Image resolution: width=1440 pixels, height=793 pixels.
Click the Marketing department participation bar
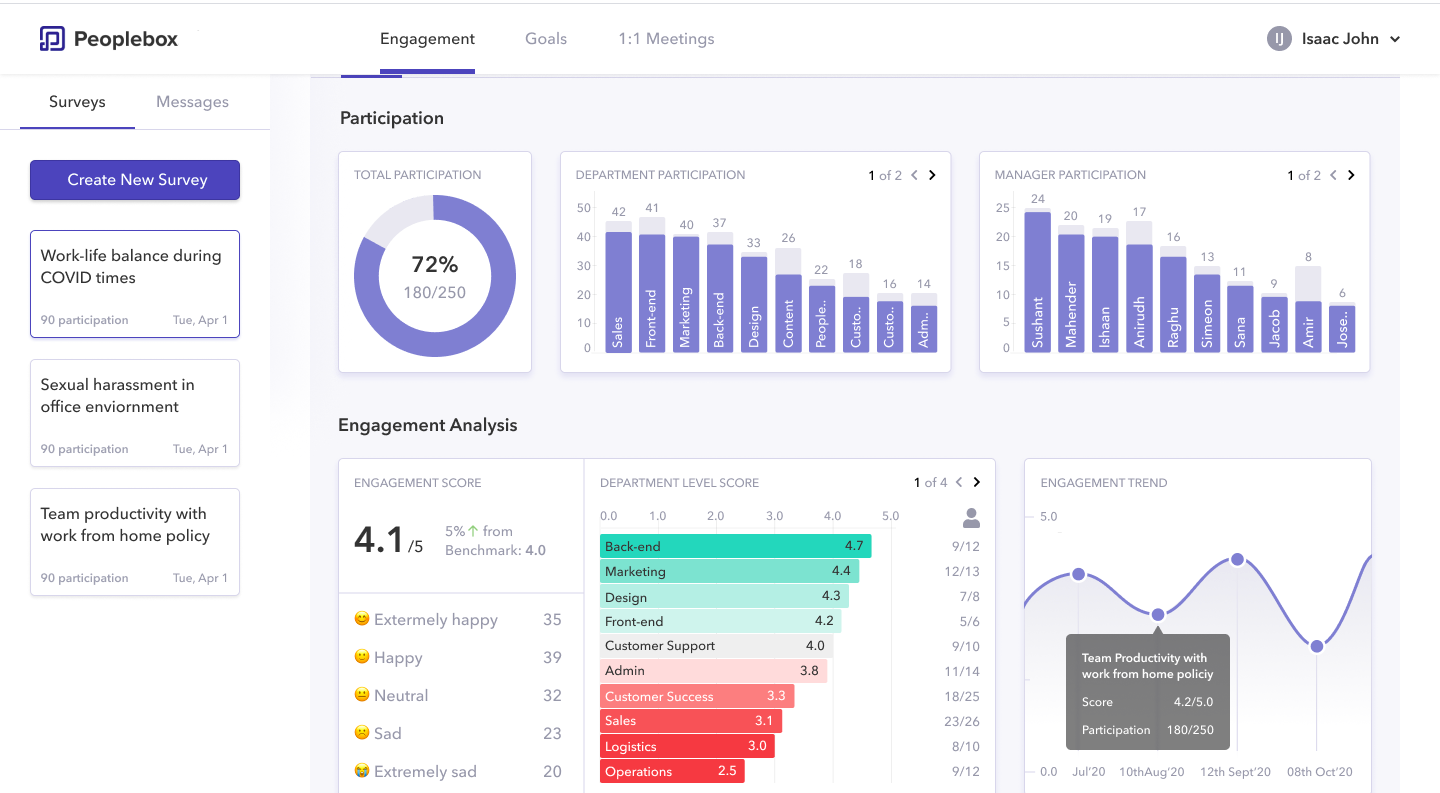click(x=686, y=294)
